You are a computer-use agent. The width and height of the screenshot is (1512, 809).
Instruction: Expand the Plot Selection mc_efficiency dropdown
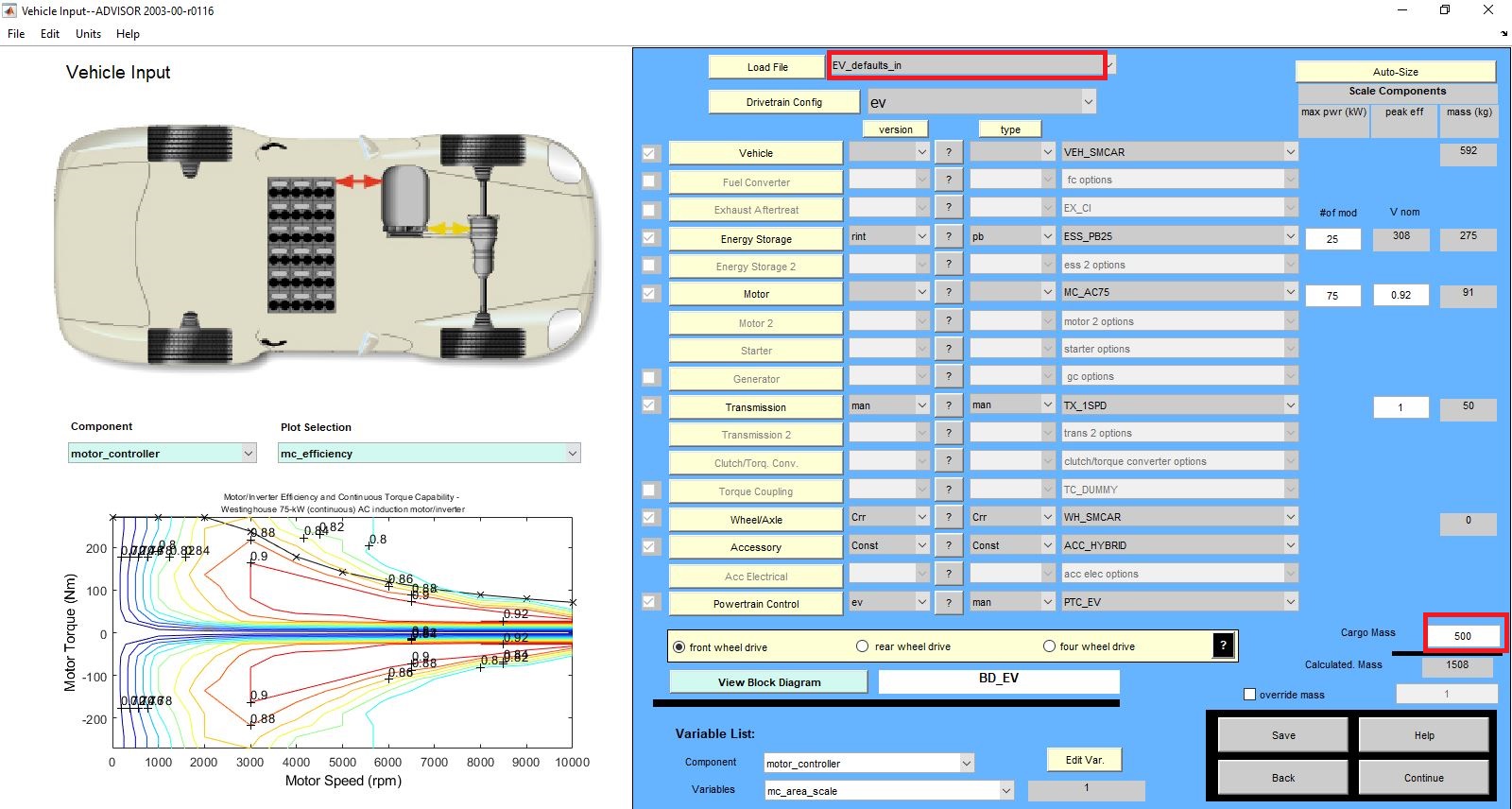[429, 454]
